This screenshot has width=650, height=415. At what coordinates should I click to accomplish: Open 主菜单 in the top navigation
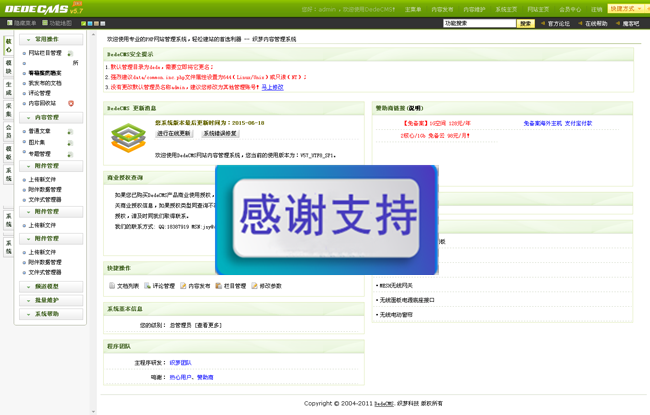[x=413, y=9]
